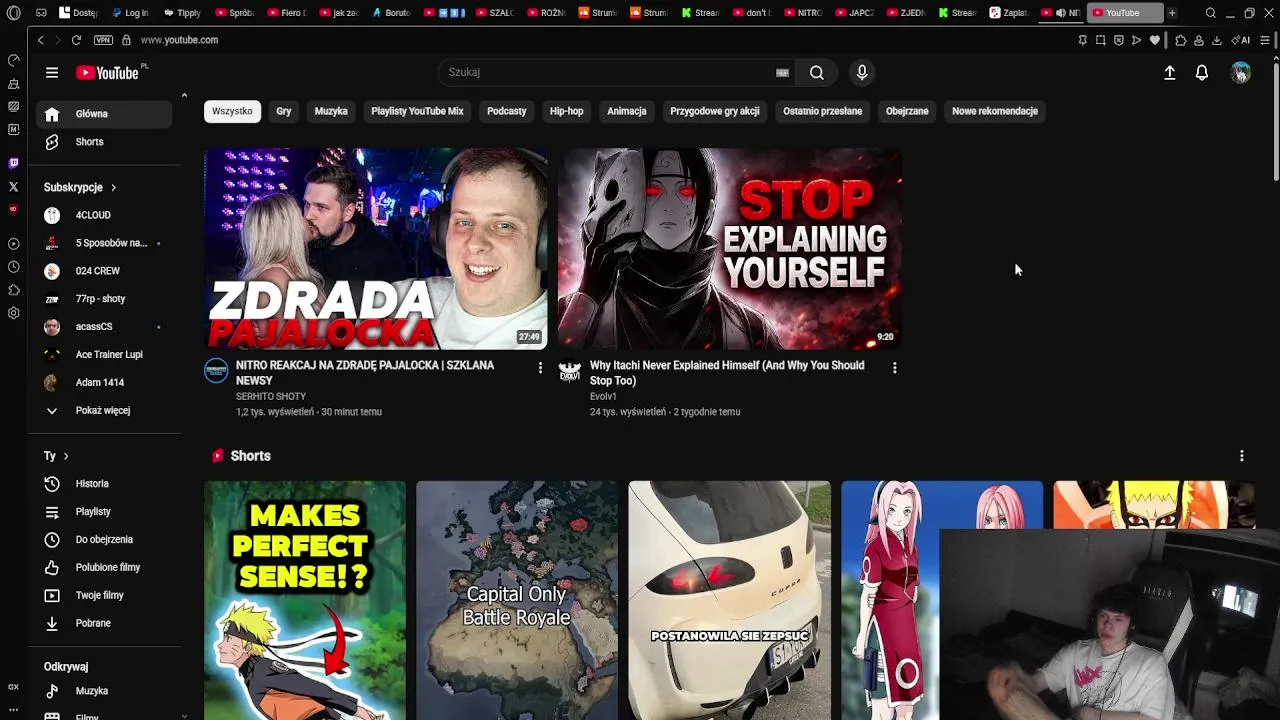Click the heart bookmark icon in address bar
This screenshot has width=1280, height=720.
point(1155,40)
